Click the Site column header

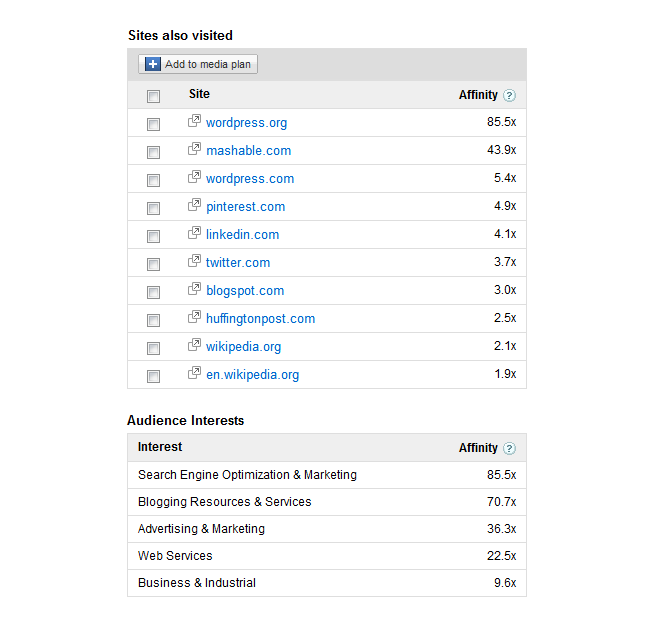coord(199,94)
